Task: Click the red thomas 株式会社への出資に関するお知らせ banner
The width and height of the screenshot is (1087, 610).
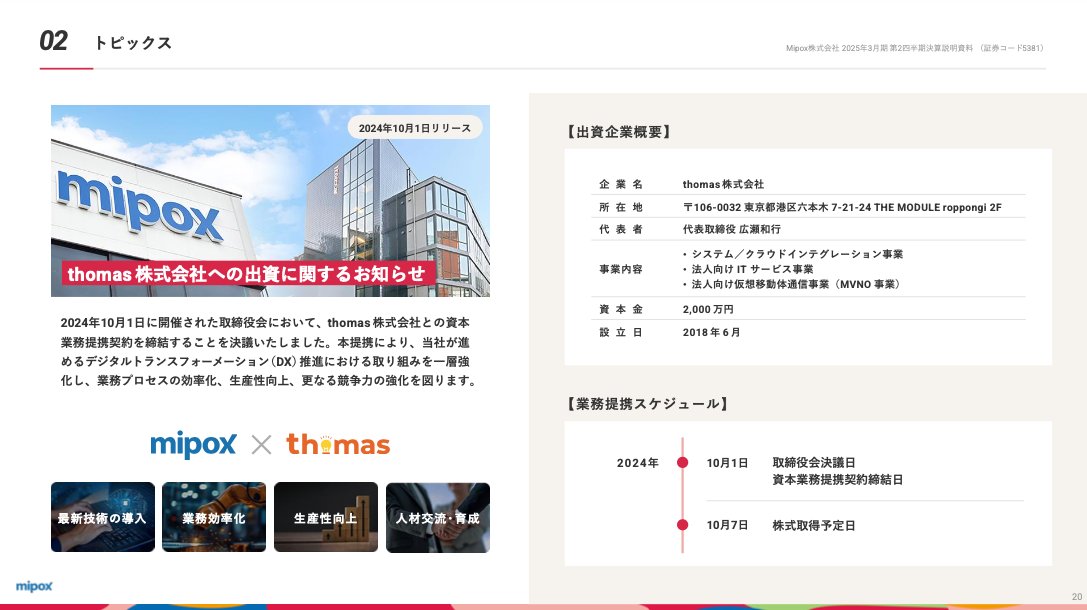Action: [x=247, y=274]
